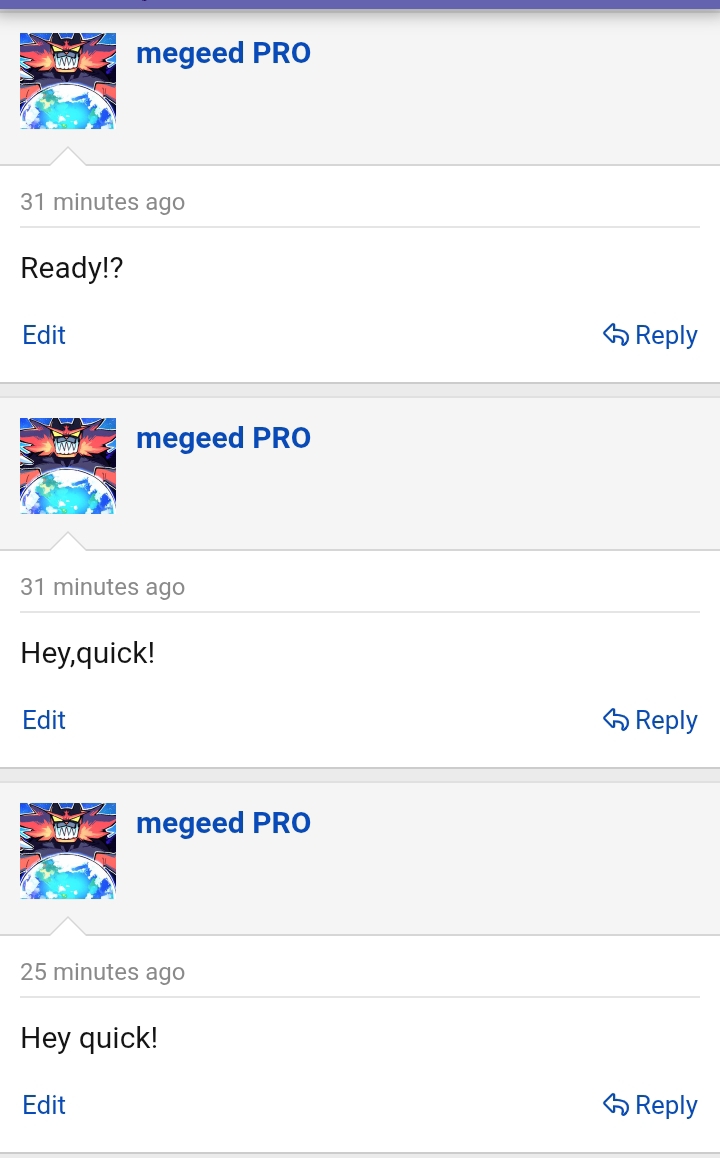Click the Reply text link under "Ready!?"
This screenshot has width=720, height=1158.
point(666,336)
